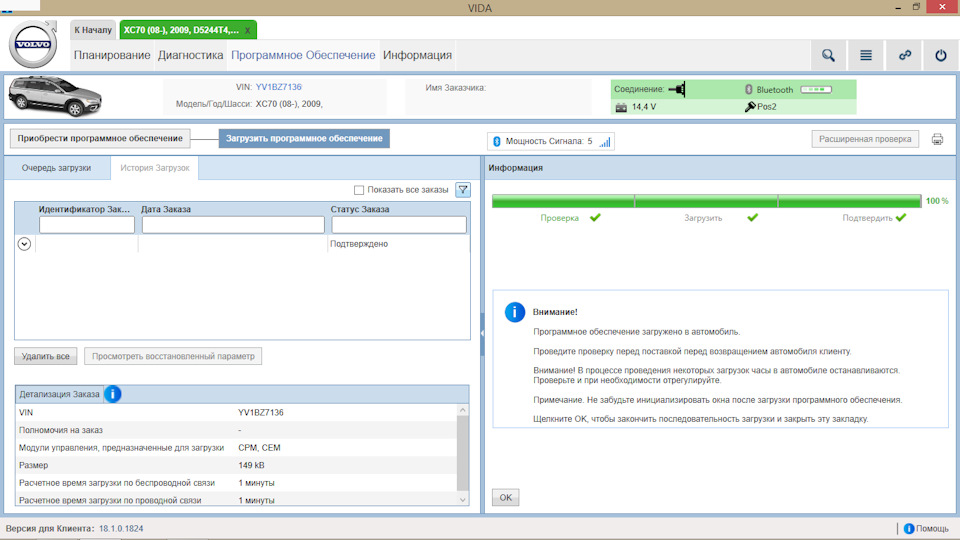Open the Планирование menu tab

pyautogui.click(x=112, y=55)
